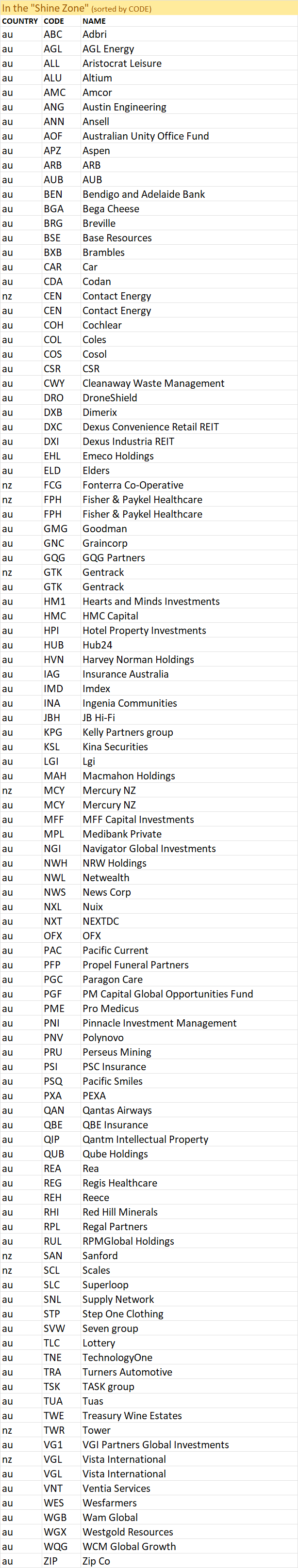This screenshot has height=1568, width=298.
Task: Select the Harvey Norman Holdings cell
Action: pos(189,660)
